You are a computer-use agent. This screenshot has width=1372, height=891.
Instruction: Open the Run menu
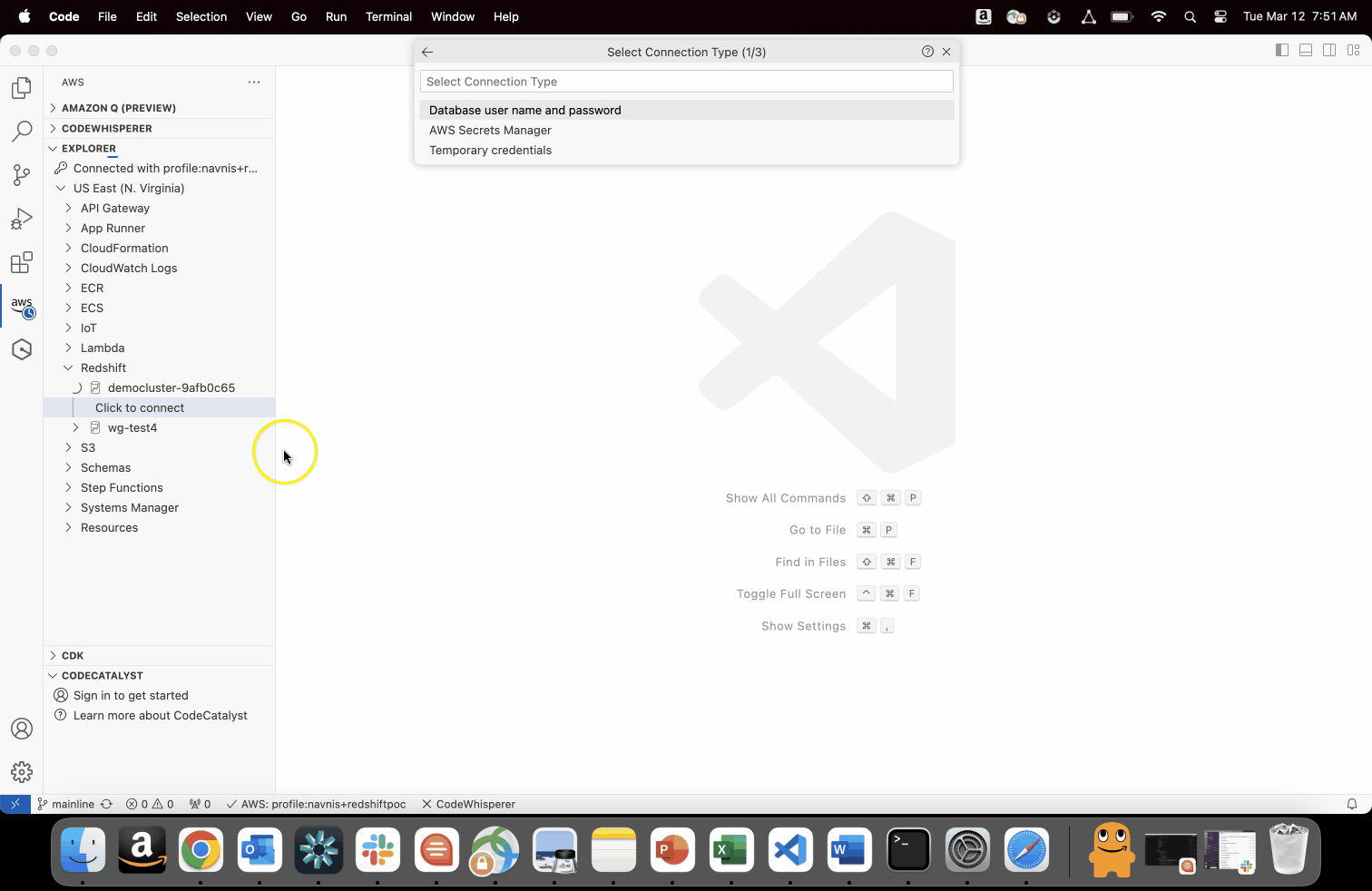(x=336, y=16)
